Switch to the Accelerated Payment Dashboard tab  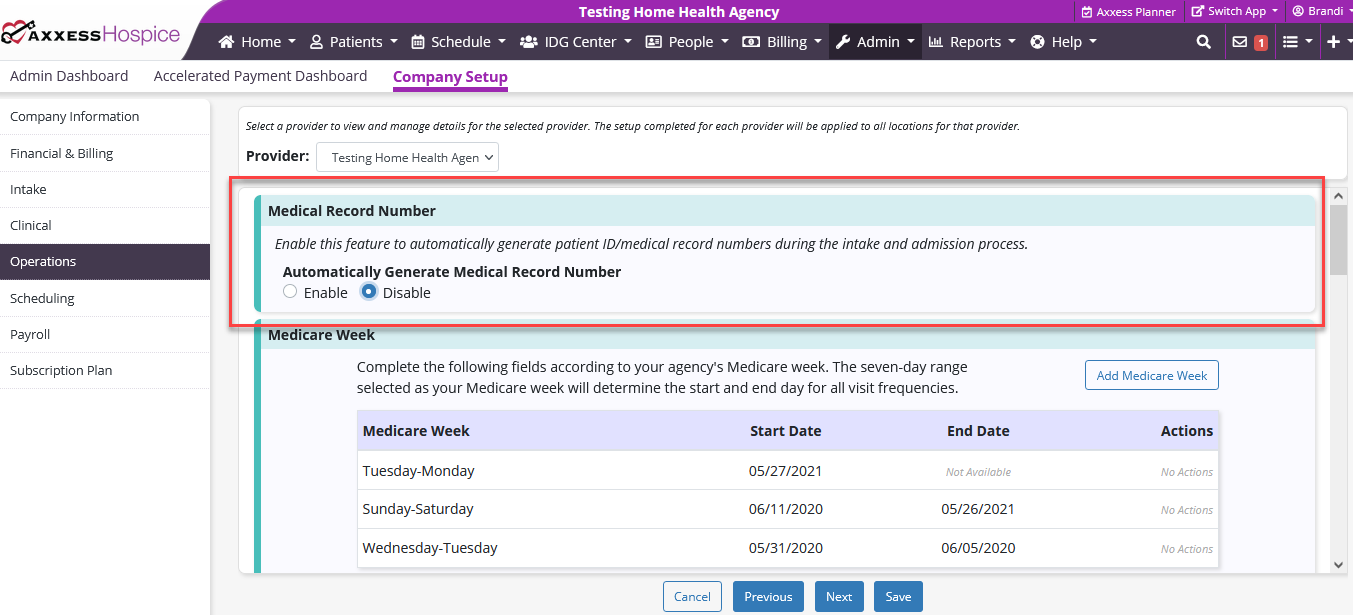[260, 75]
